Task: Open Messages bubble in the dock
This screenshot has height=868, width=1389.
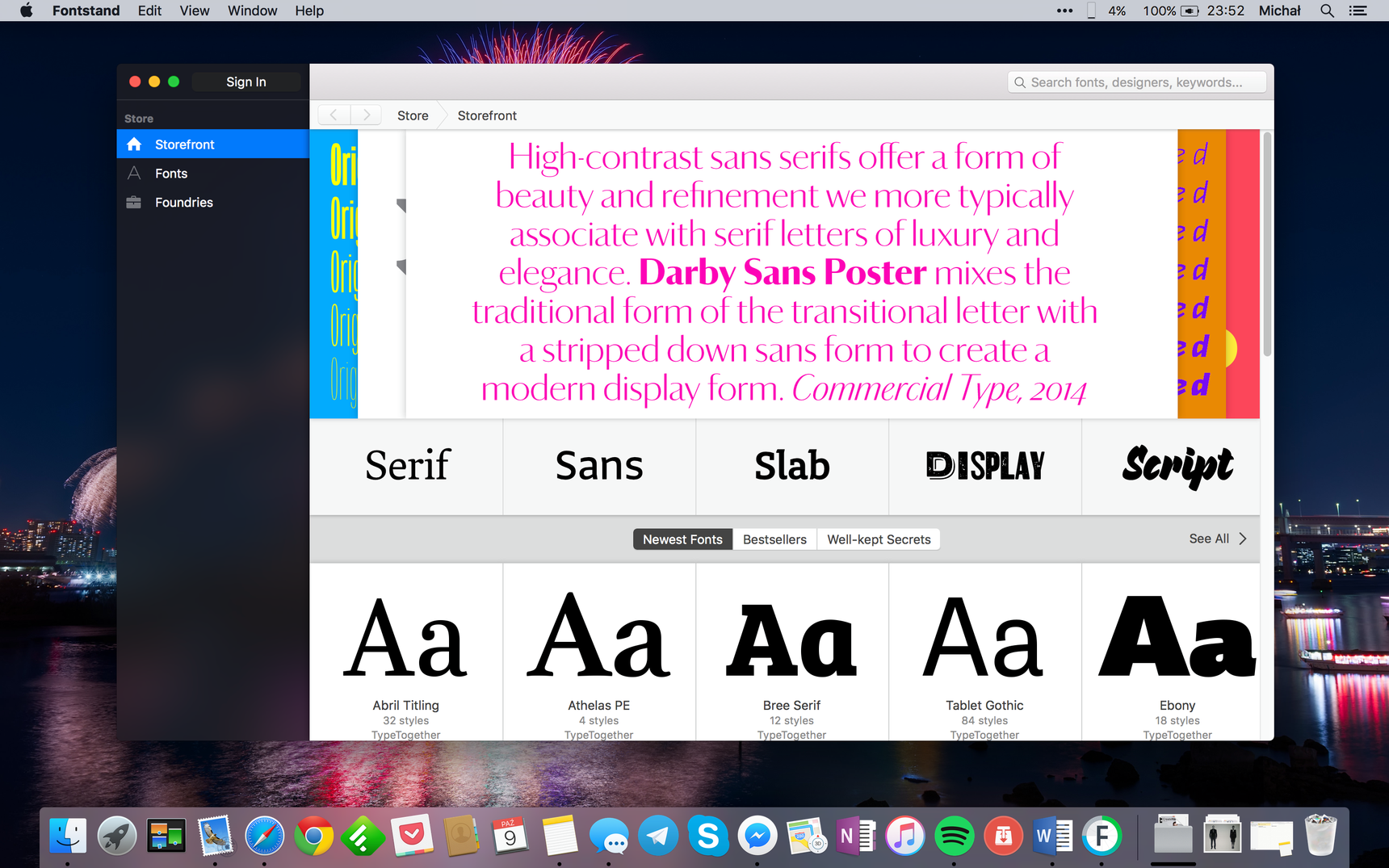Action: (x=610, y=836)
